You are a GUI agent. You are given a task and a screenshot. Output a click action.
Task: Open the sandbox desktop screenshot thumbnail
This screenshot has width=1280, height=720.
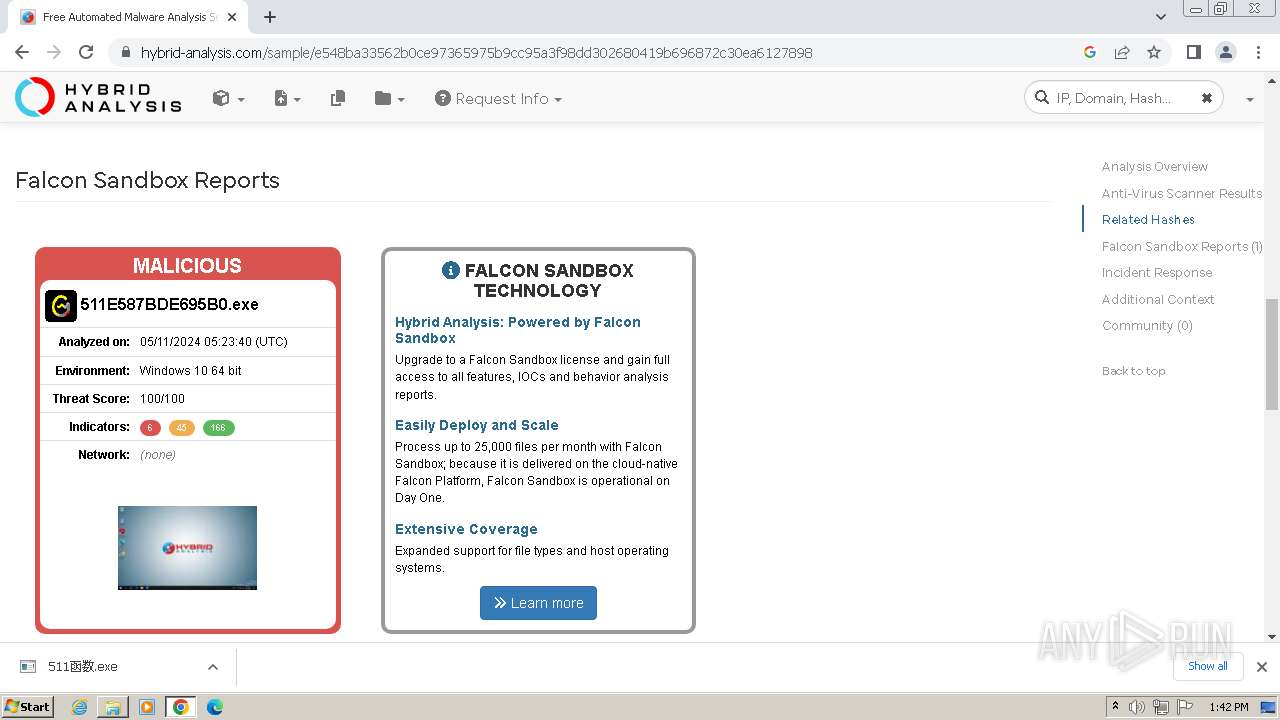(x=187, y=548)
